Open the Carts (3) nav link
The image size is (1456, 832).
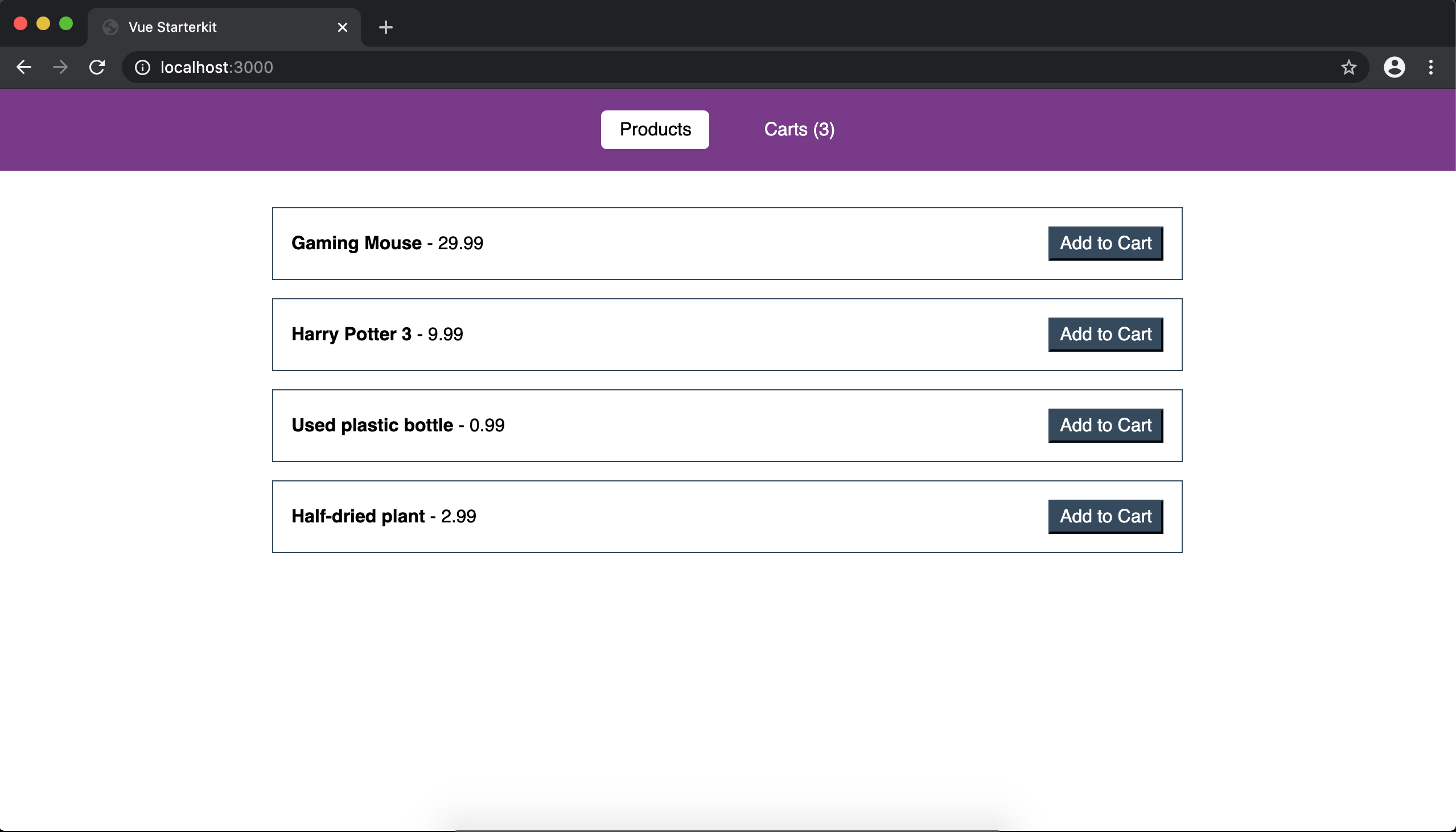point(799,130)
